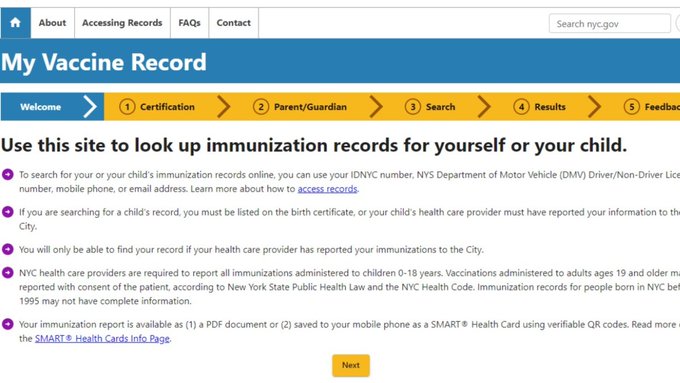The width and height of the screenshot is (680, 383).
Task: Select step 5 Feedback
Action: (652, 107)
